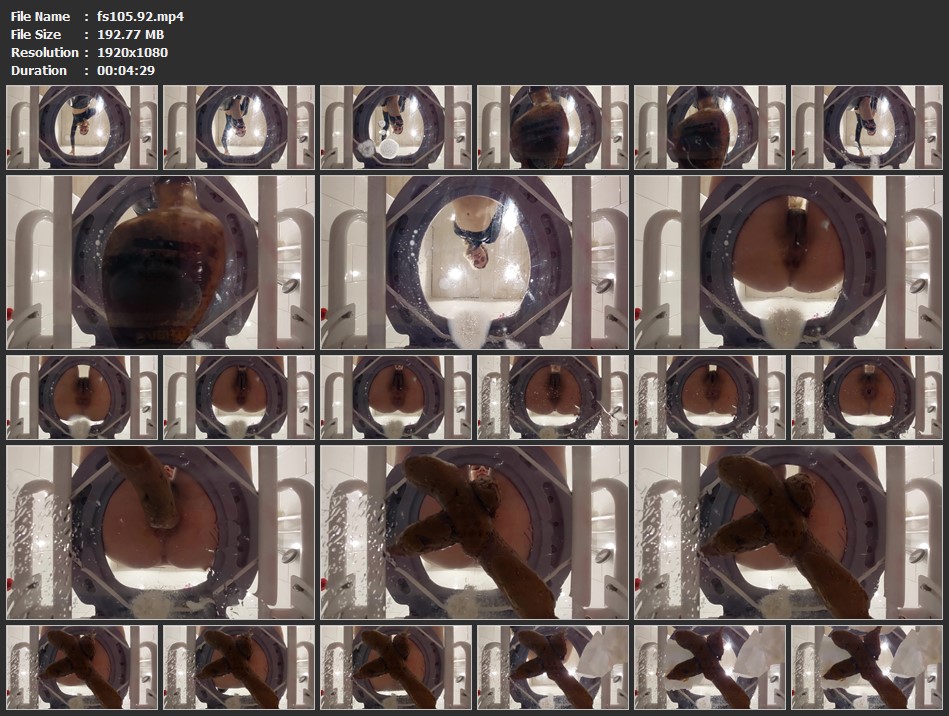Select the last small thumbnail in bottom row
The width and height of the screenshot is (949, 716).
[x=867, y=668]
